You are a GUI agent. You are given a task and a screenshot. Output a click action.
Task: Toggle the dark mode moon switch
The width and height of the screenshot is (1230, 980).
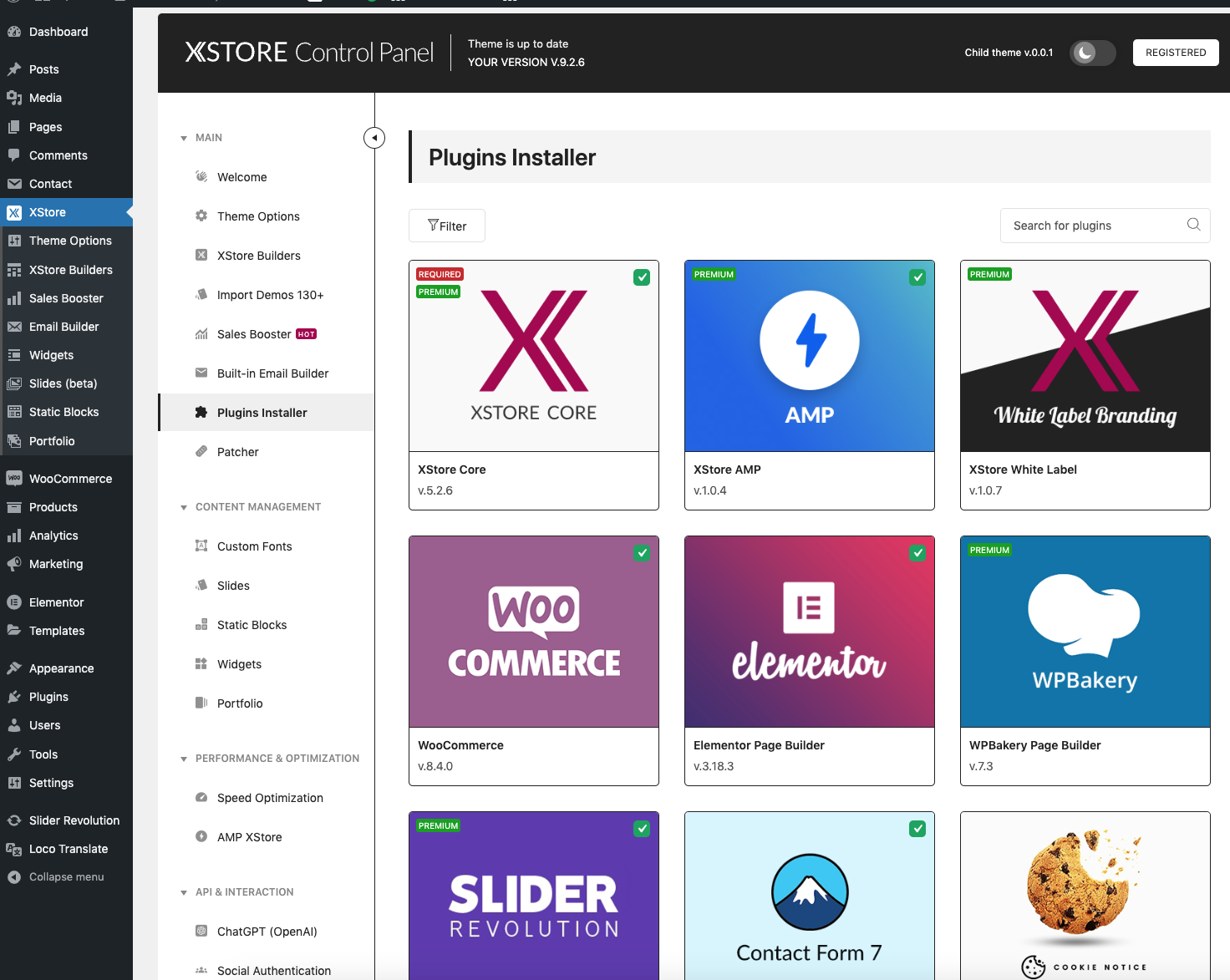pyautogui.click(x=1093, y=53)
